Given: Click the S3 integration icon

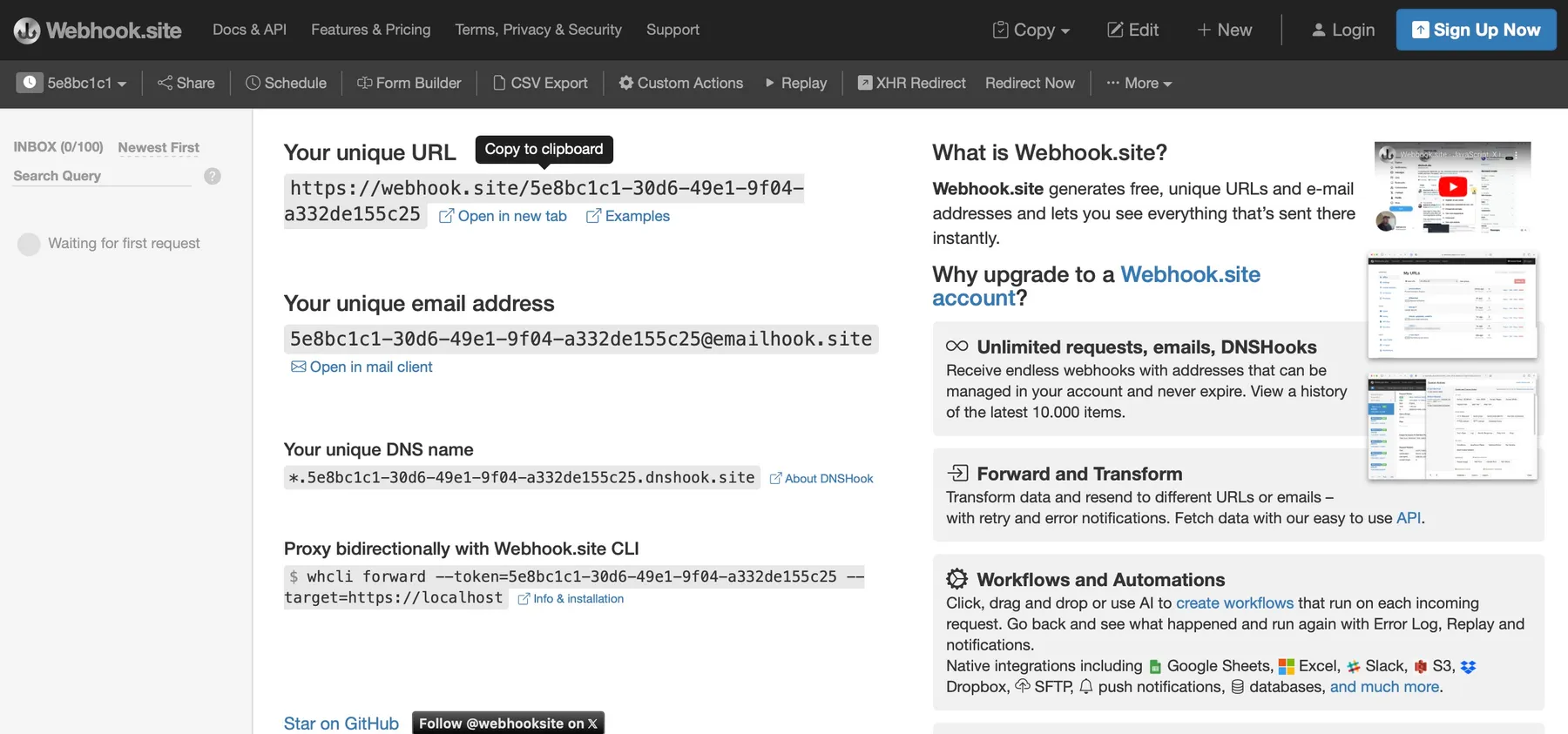Looking at the screenshot, I should (1421, 667).
